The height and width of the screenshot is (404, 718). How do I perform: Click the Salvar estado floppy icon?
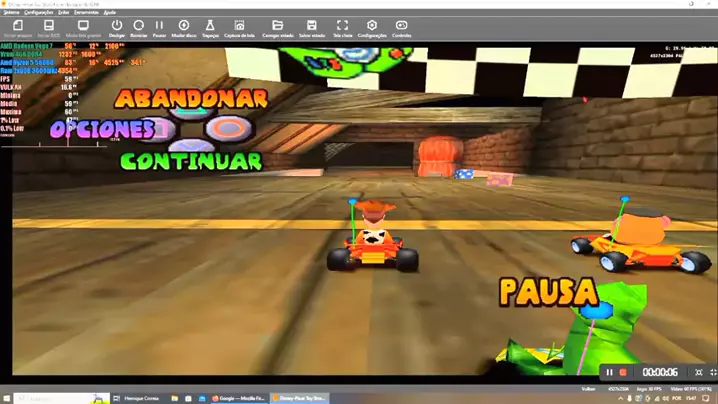[312, 26]
